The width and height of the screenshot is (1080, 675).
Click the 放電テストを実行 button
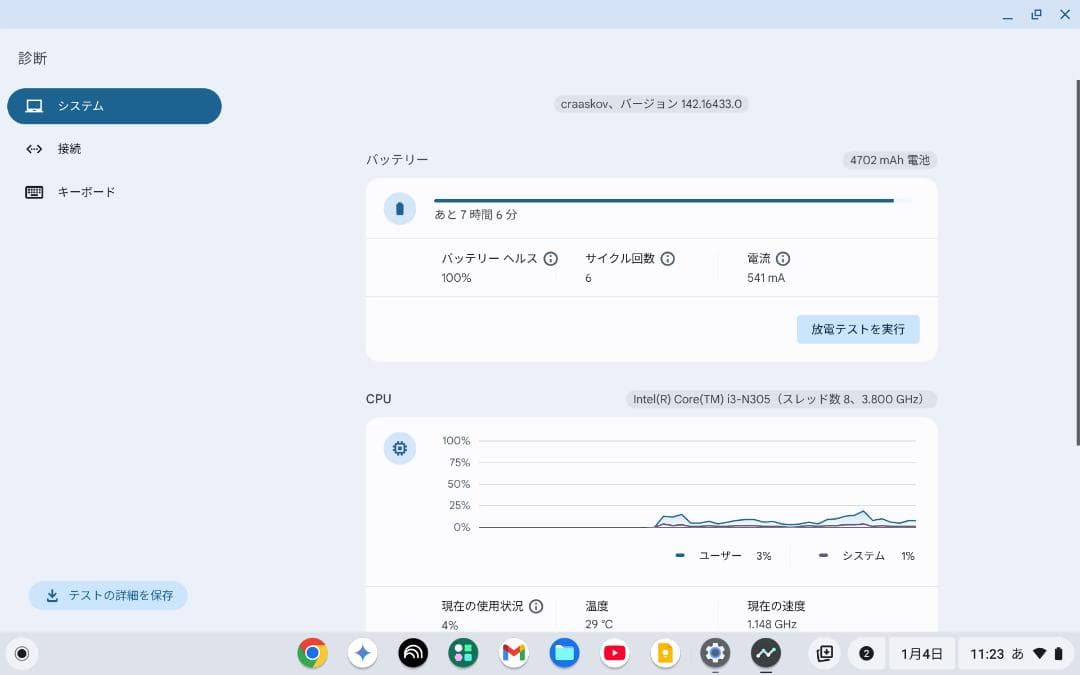point(858,329)
